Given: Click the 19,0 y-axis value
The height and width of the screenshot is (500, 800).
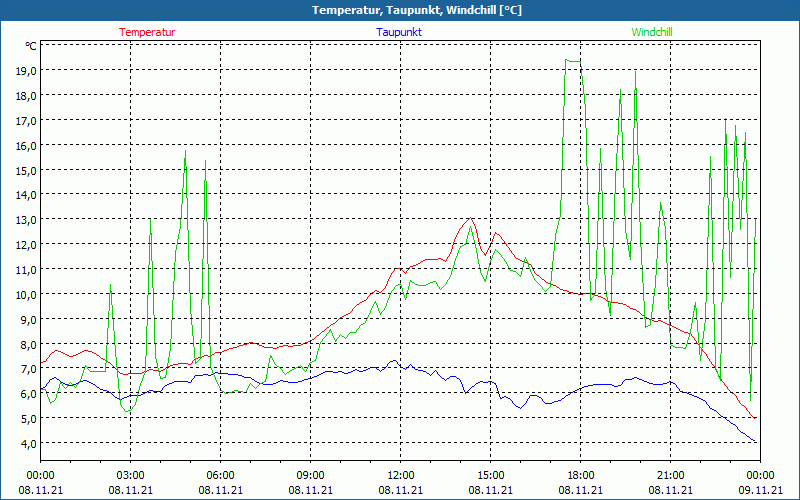Looking at the screenshot, I should pos(26,71).
